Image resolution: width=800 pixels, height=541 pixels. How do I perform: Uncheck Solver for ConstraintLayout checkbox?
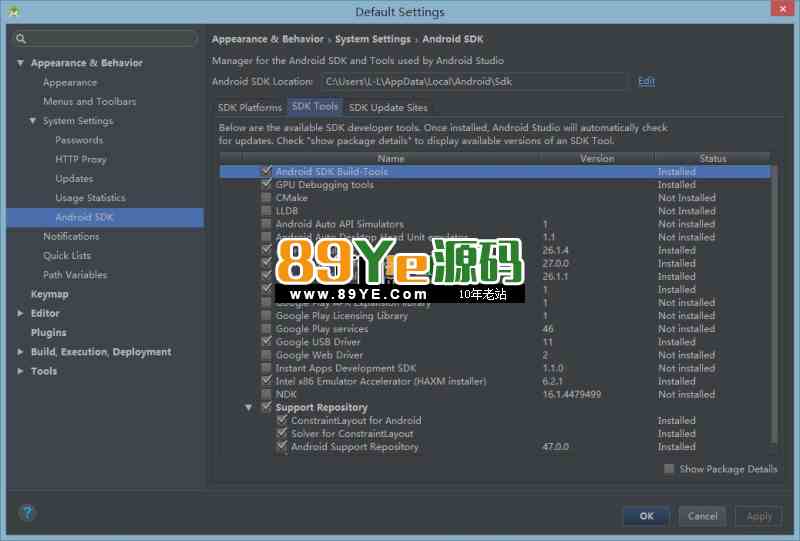point(282,433)
